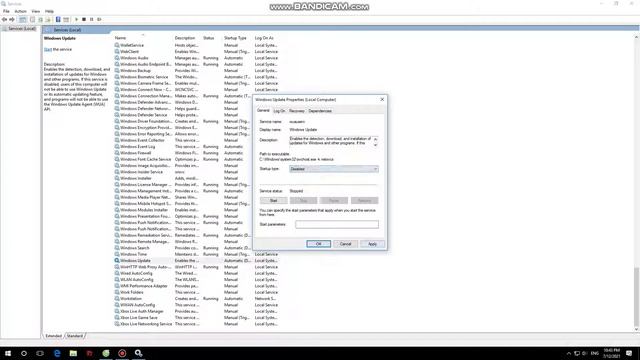The height and width of the screenshot is (360, 640).
Task: Click the Export List toolbar icon
Action: [x=48, y=19]
